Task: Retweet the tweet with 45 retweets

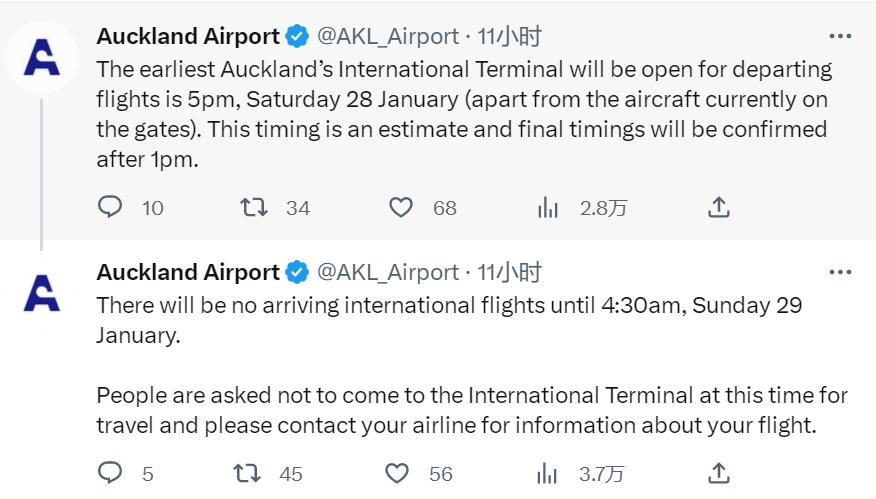Action: pyautogui.click(x=246, y=473)
